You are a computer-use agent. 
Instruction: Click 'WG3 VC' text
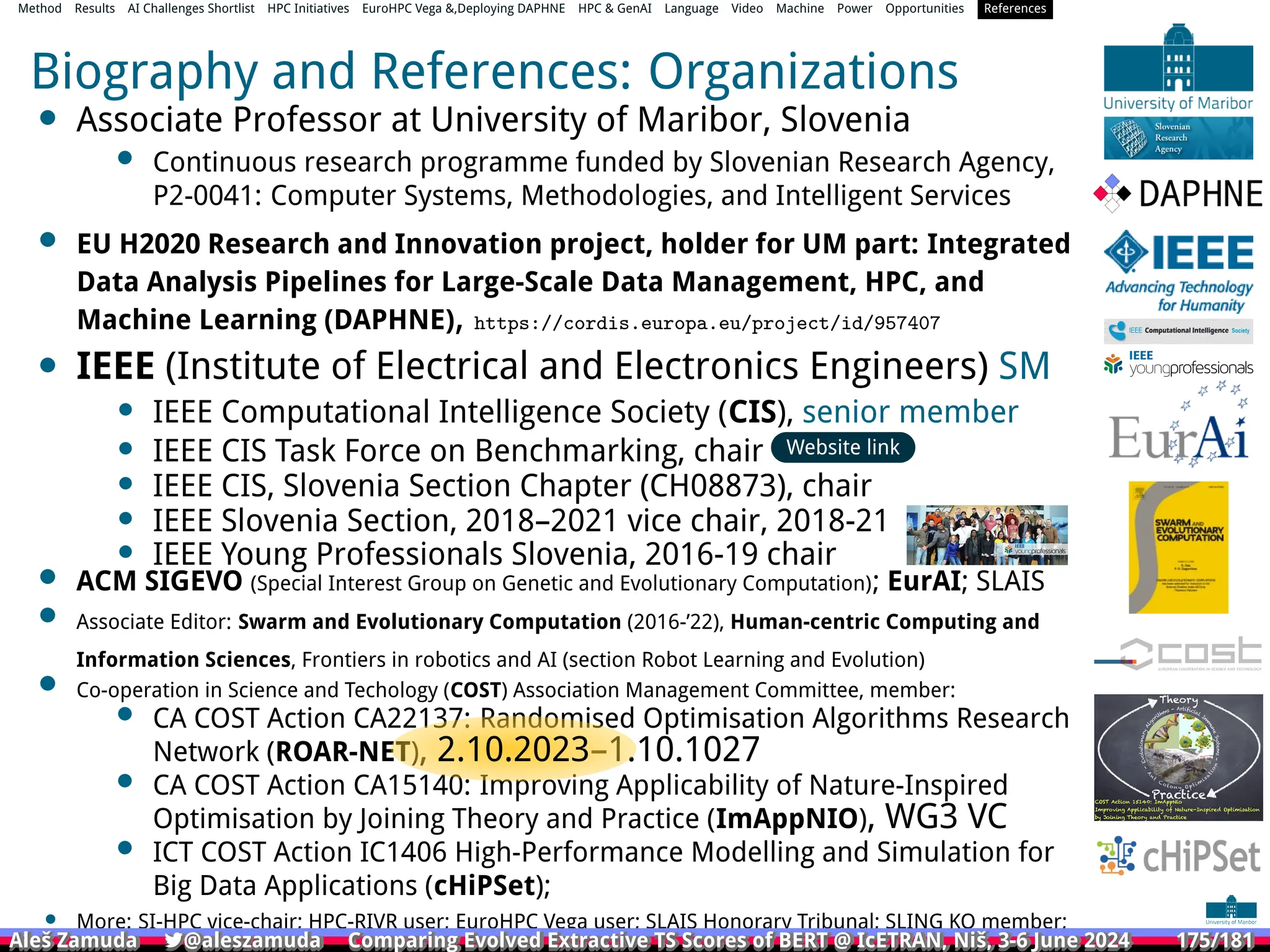tap(946, 816)
